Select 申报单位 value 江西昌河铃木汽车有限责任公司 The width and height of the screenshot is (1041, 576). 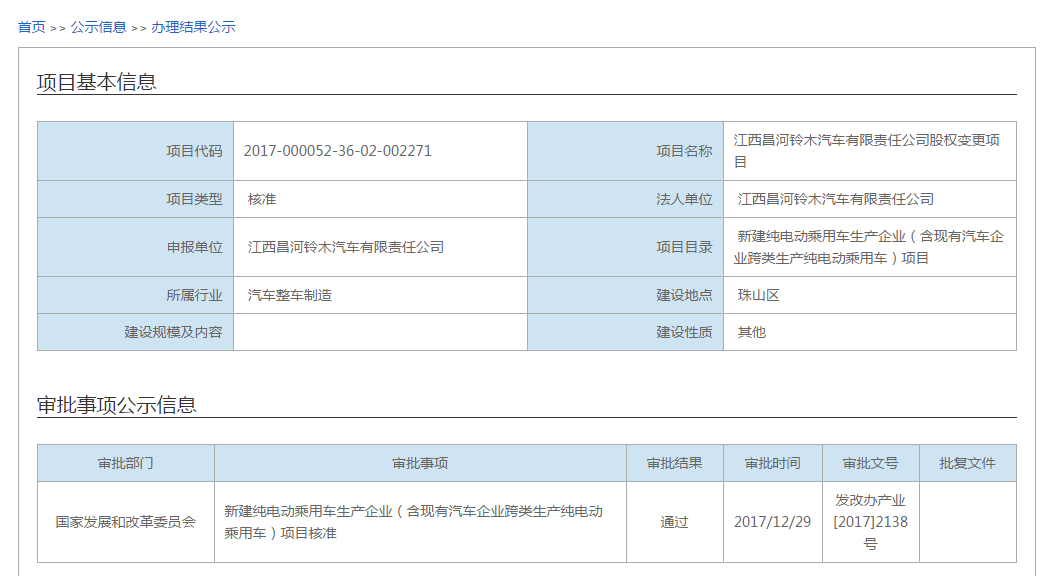pyautogui.click(x=346, y=247)
